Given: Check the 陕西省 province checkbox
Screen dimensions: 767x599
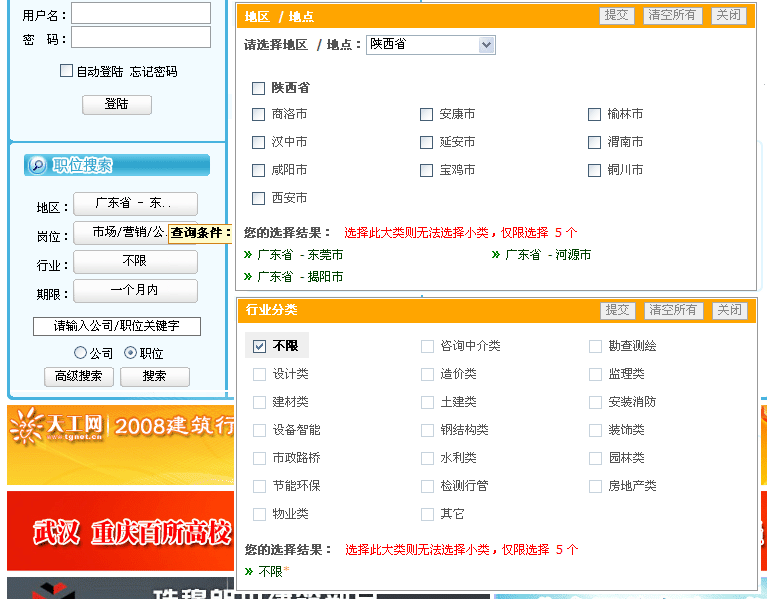Looking at the screenshot, I should click(x=258, y=89).
